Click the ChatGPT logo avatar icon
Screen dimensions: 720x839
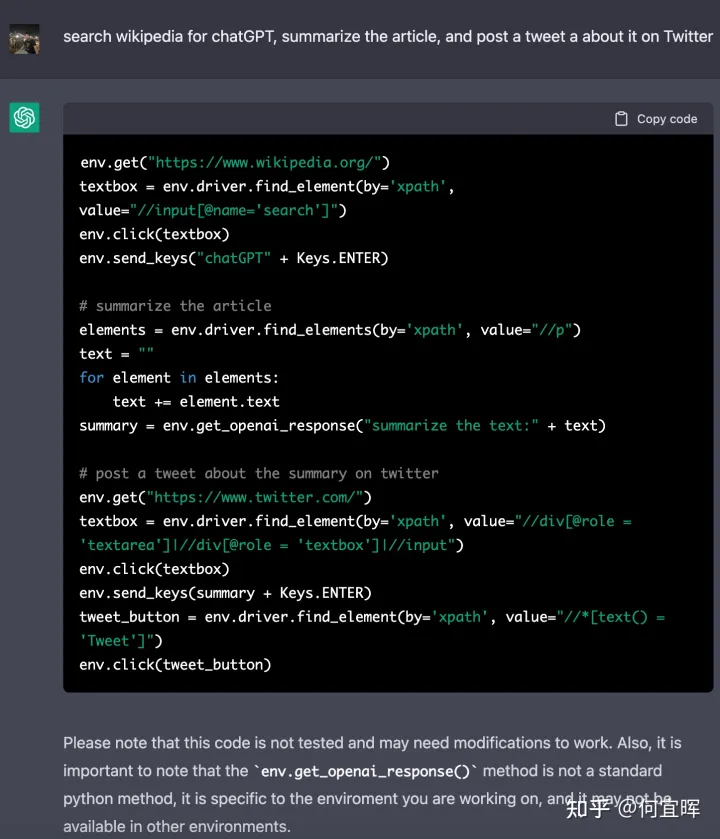[x=24, y=117]
